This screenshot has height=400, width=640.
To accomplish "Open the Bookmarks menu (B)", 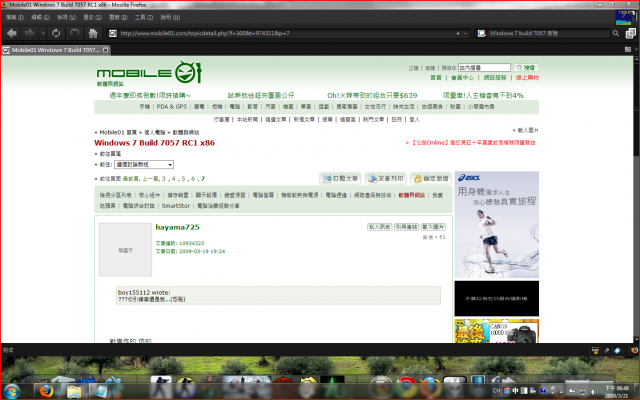I will pos(118,17).
